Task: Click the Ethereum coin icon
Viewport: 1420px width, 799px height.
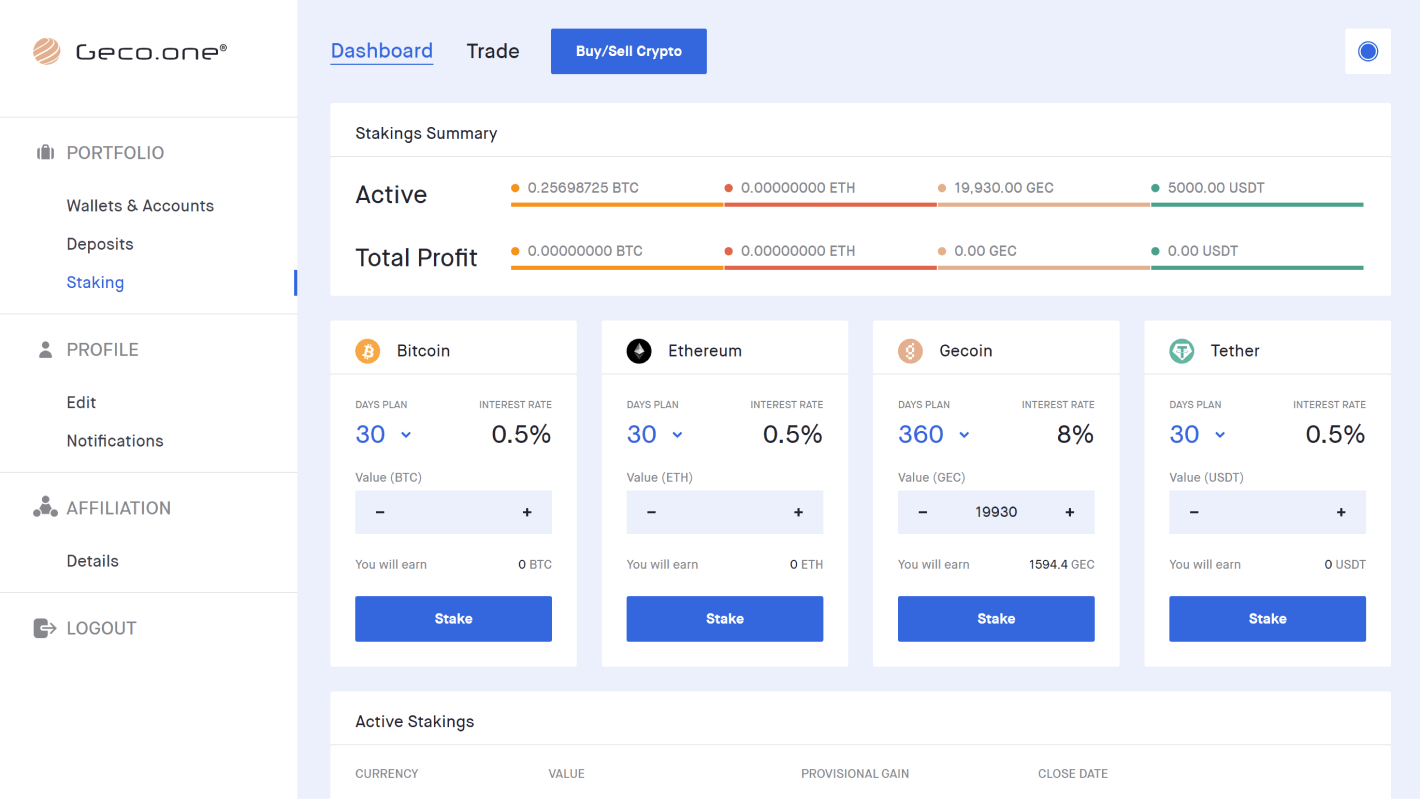Action: [x=639, y=351]
